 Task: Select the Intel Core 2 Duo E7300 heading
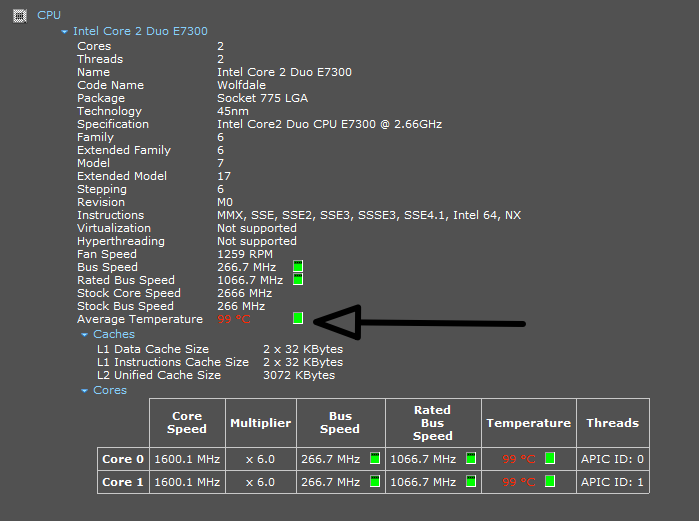pos(140,31)
